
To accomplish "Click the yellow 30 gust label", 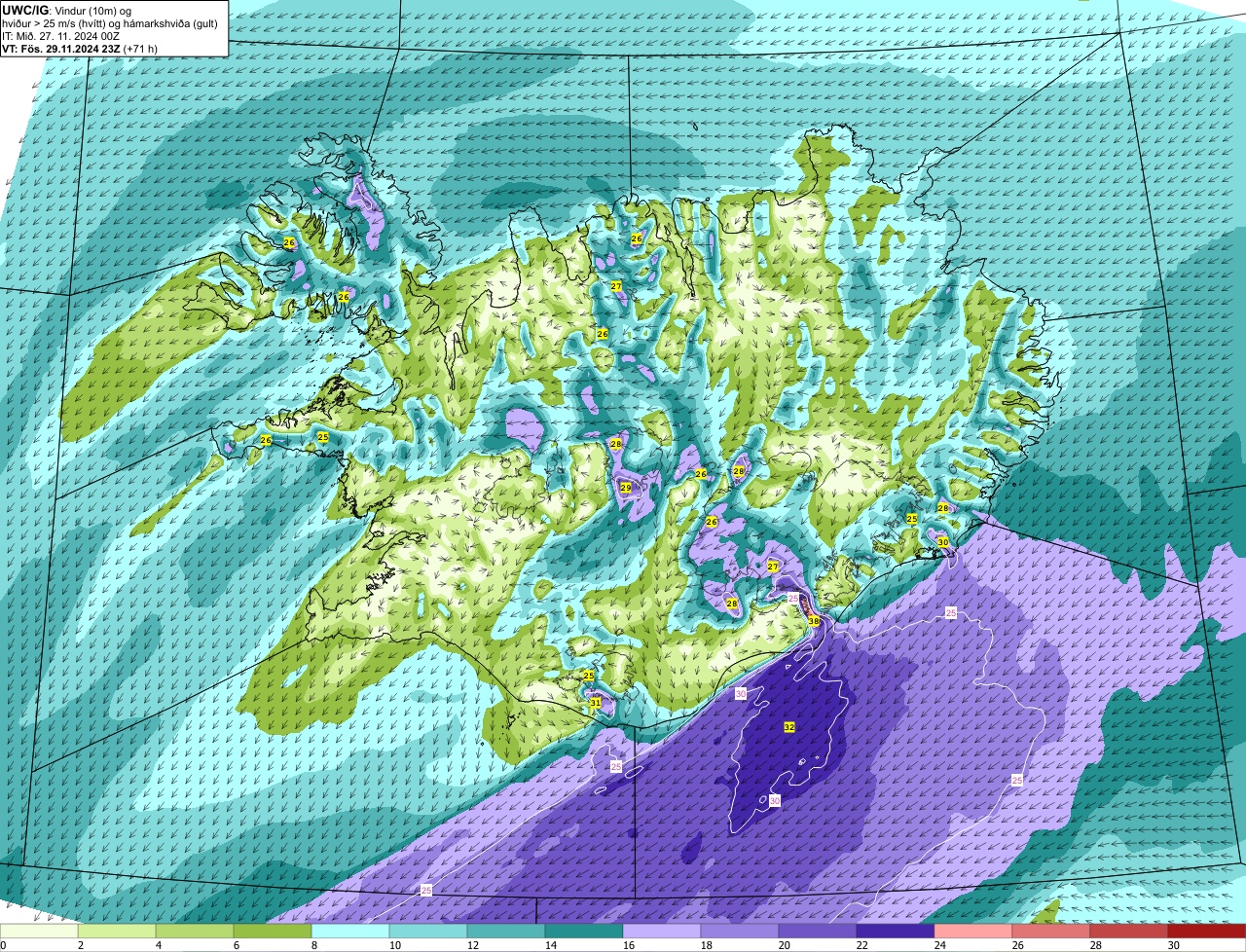I will point(942,542).
